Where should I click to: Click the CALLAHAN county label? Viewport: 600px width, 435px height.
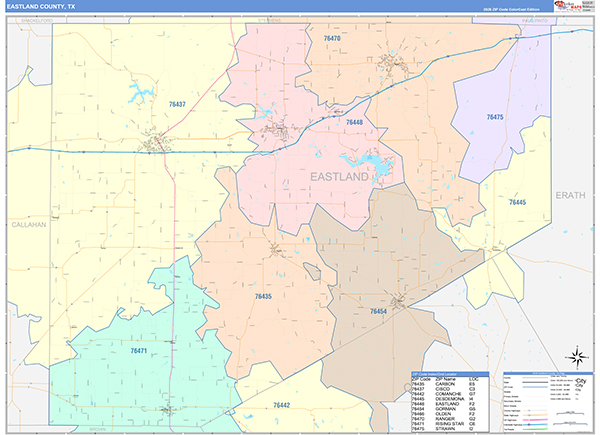click(x=29, y=225)
